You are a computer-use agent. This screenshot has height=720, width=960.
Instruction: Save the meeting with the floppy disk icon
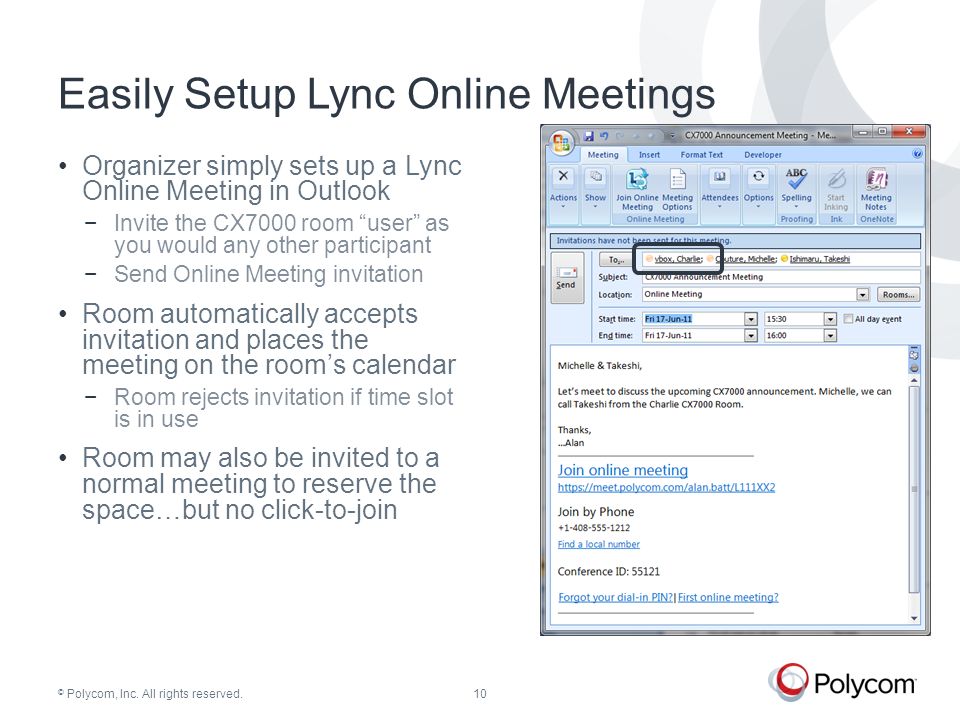tap(588, 136)
